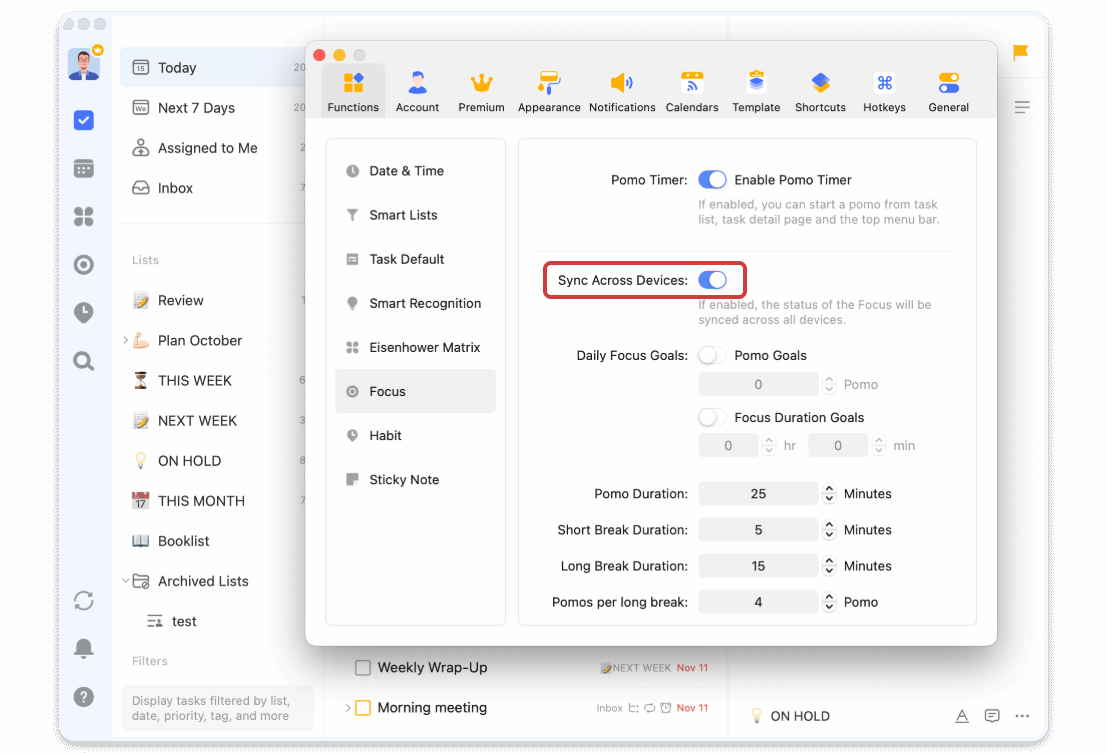Open the notifications bell icon
This screenshot has width=1107, height=753.
pos(84,648)
